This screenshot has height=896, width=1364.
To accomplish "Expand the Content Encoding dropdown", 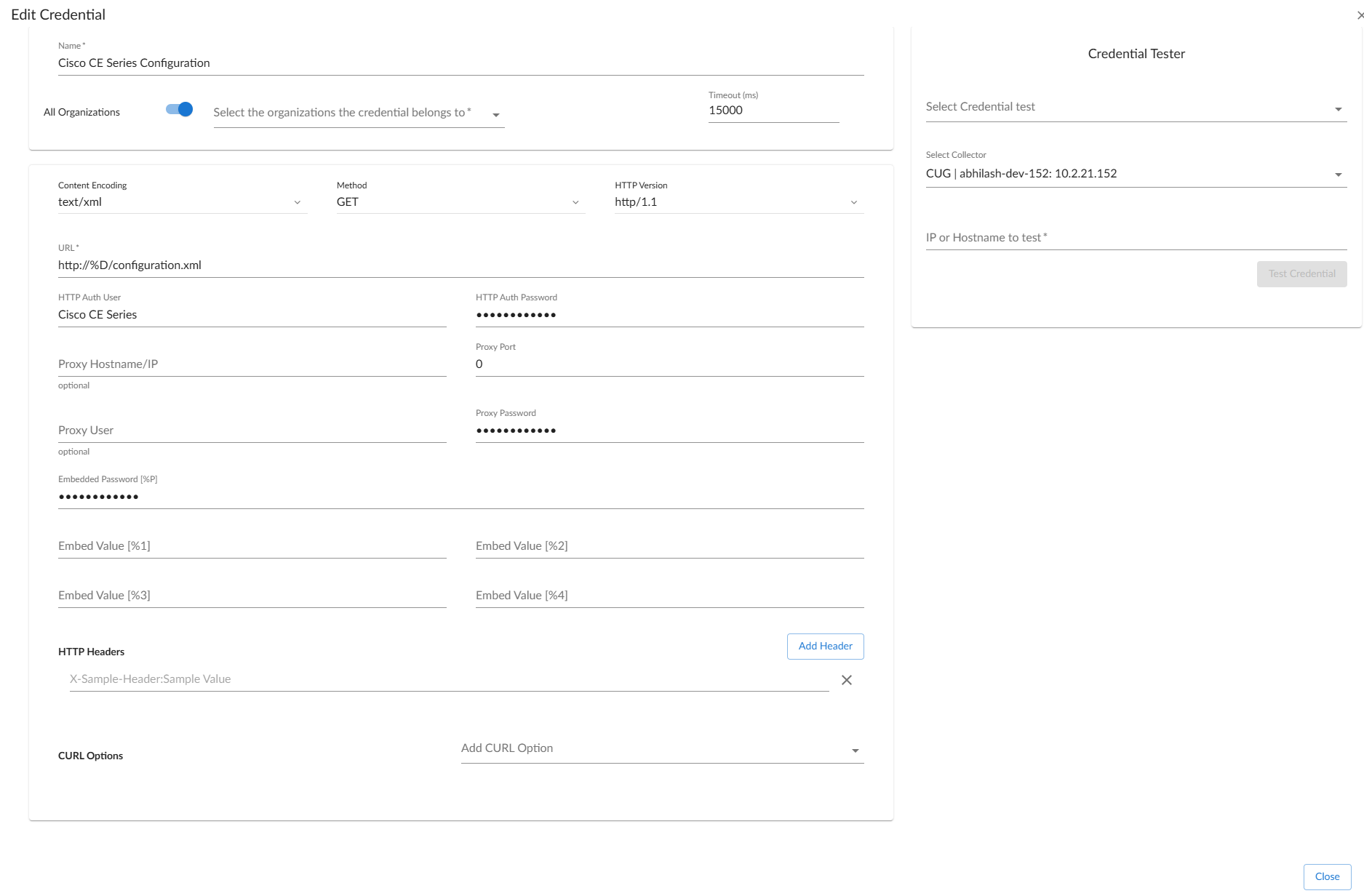I will (182, 202).
